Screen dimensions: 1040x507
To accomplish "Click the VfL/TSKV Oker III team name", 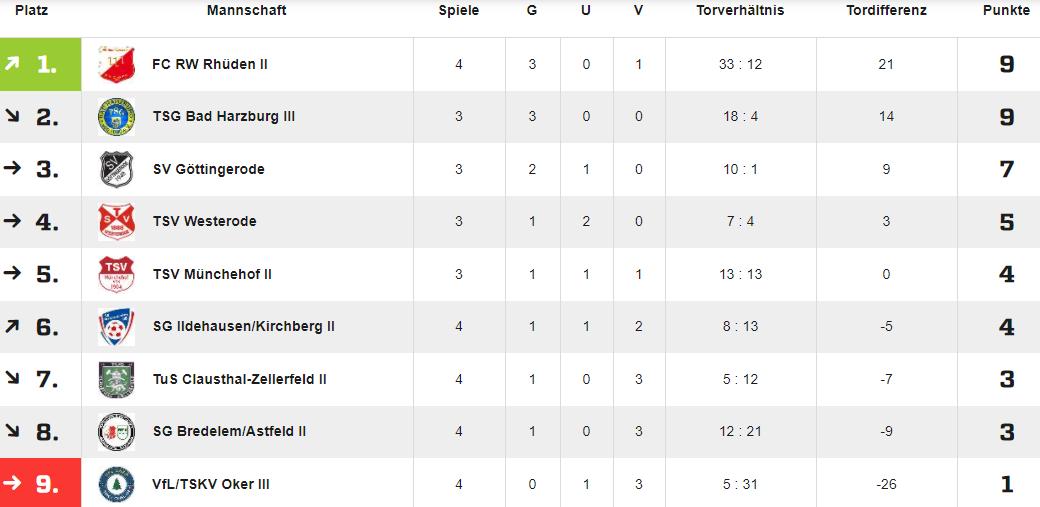I will [211, 484].
